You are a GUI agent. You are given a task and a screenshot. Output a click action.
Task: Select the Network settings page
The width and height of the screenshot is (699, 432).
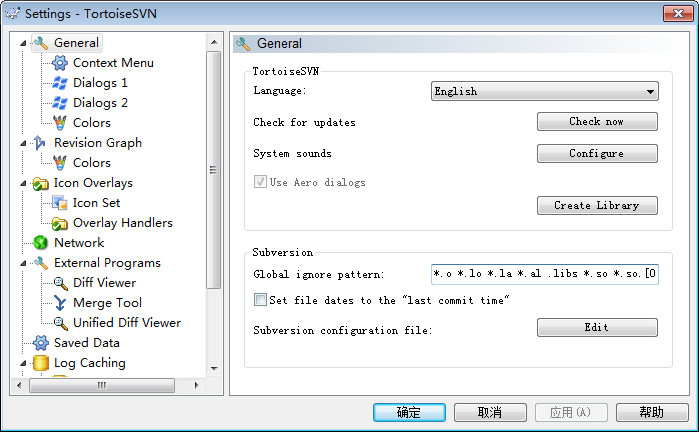pyautogui.click(x=79, y=243)
